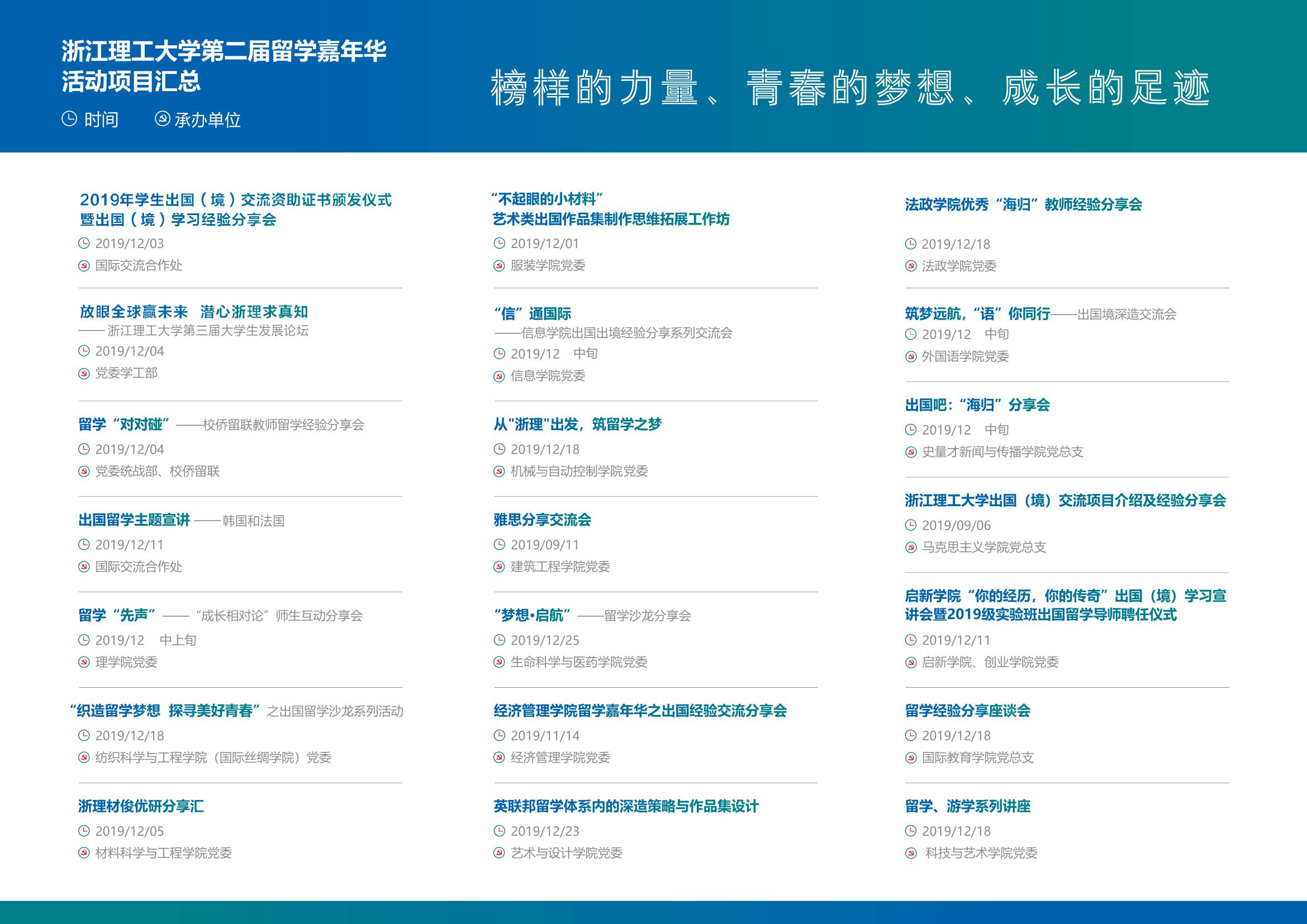Click the emblem icon beside 理学院党委
Viewport: 1307px width, 924px height.
pyautogui.click(x=84, y=663)
